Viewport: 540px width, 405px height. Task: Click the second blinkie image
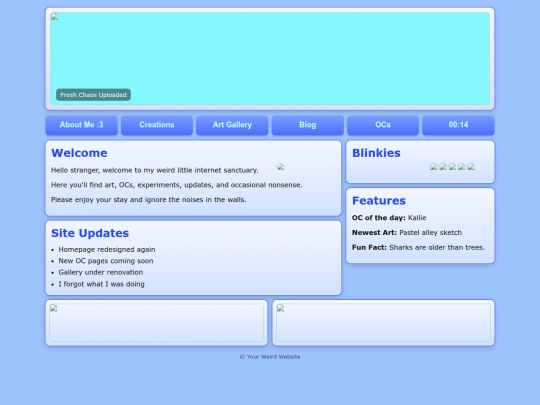[443, 167]
